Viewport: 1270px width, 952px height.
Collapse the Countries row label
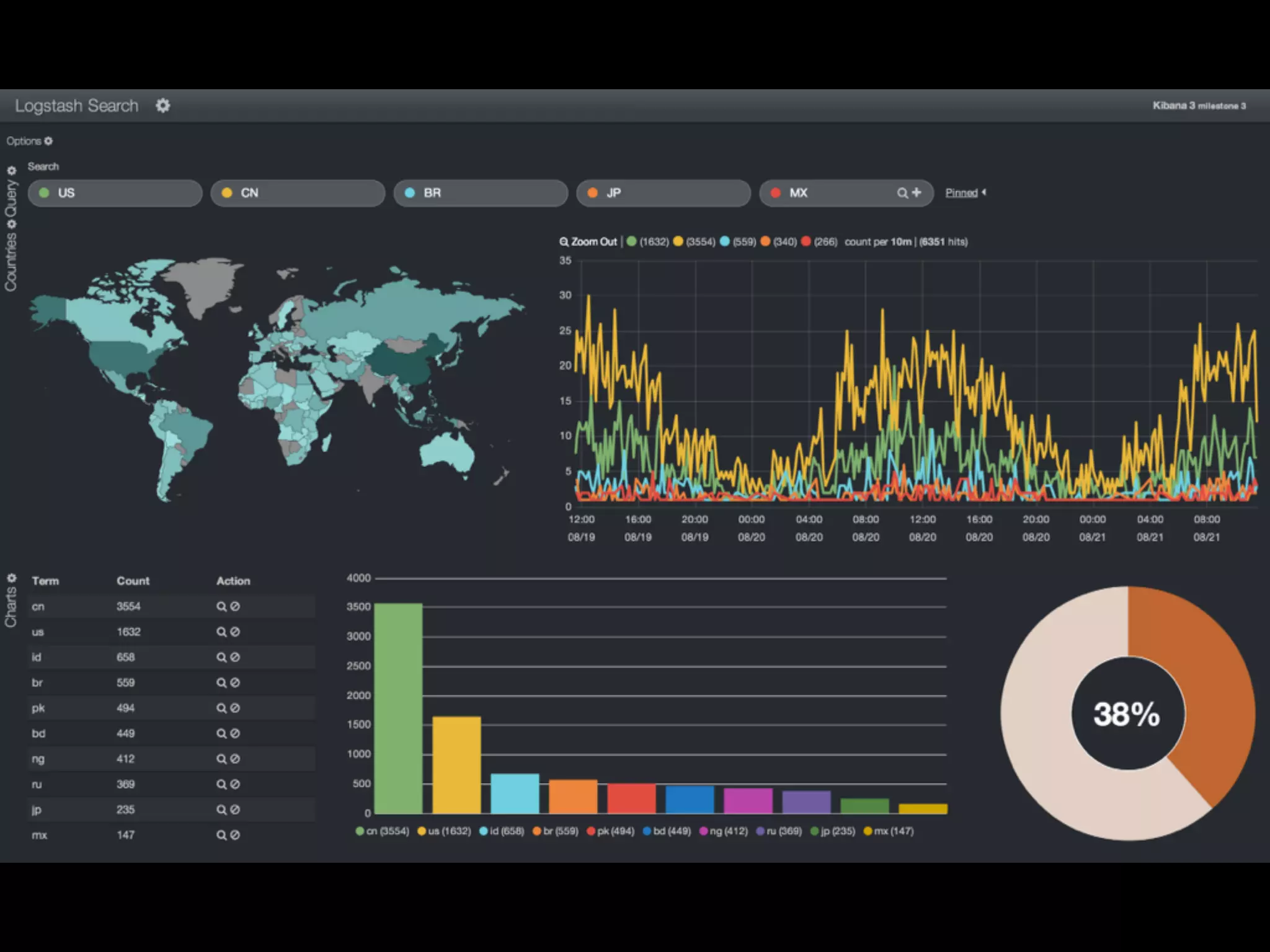pyautogui.click(x=11, y=262)
